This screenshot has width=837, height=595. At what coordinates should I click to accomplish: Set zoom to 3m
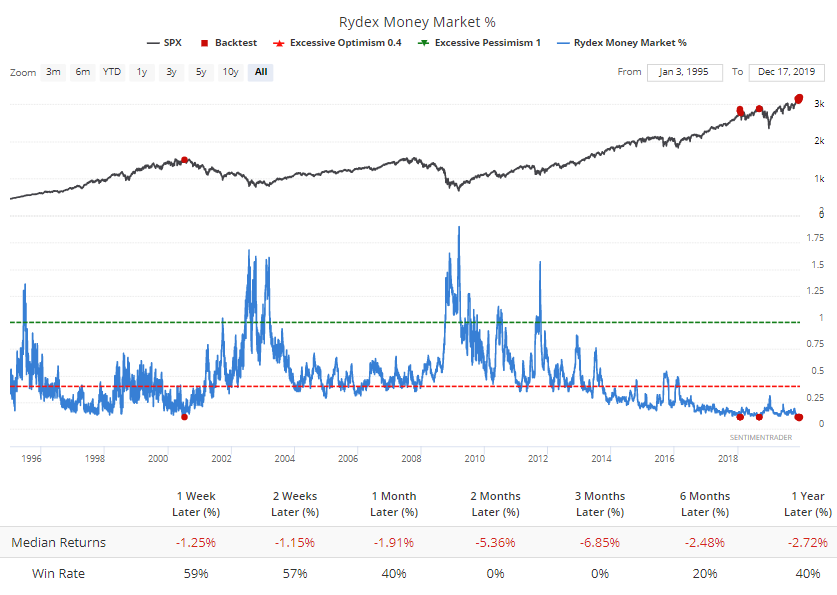click(x=53, y=72)
